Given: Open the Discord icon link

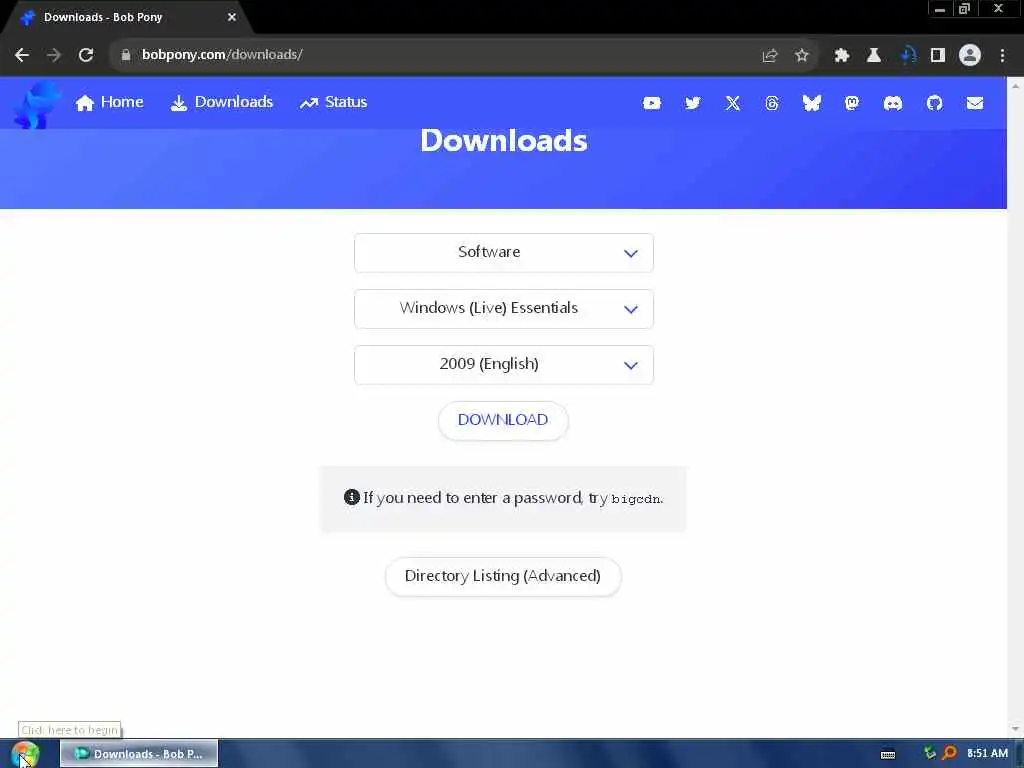Looking at the screenshot, I should [893, 103].
